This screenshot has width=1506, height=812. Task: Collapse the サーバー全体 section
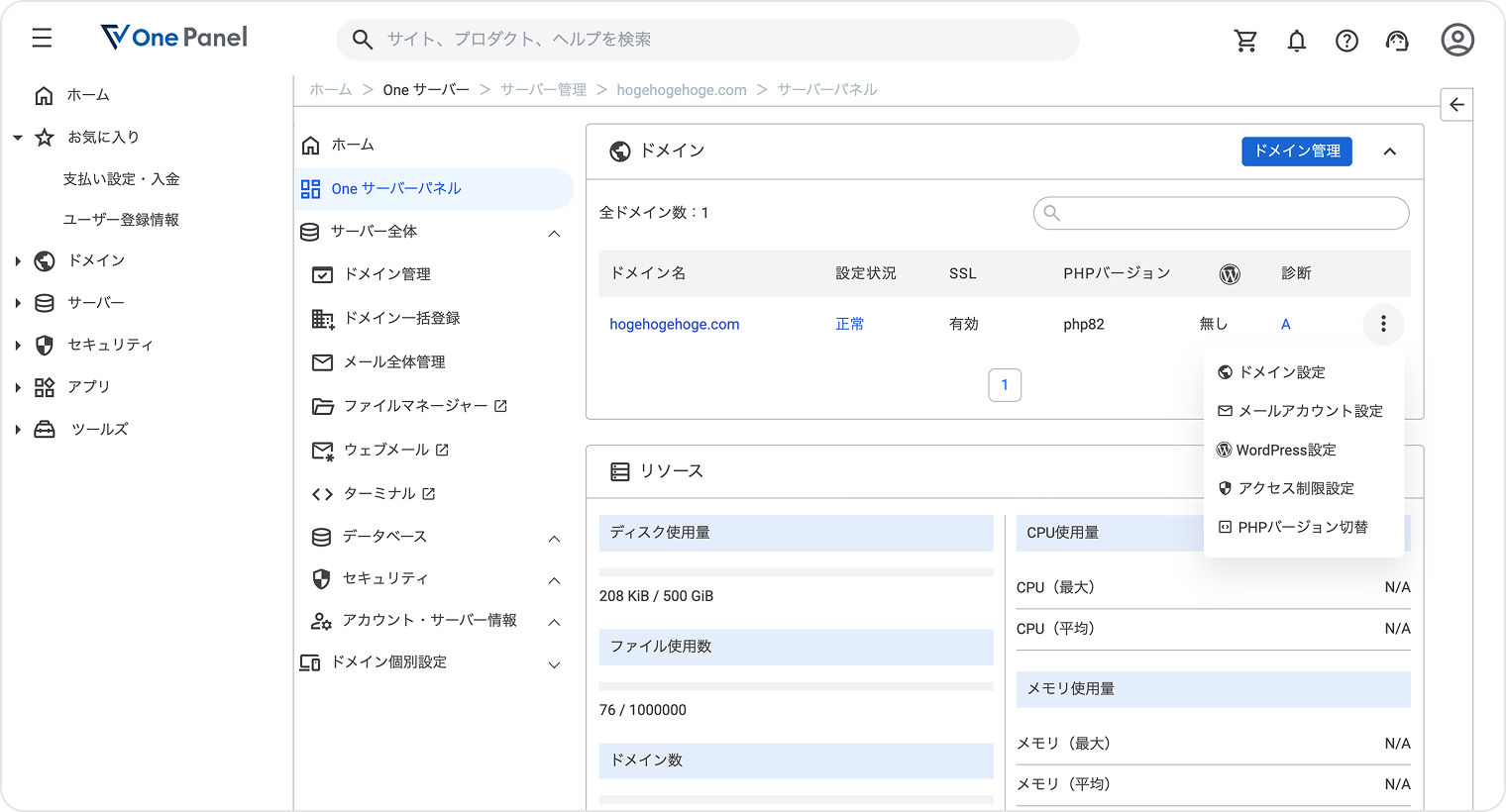point(554,234)
